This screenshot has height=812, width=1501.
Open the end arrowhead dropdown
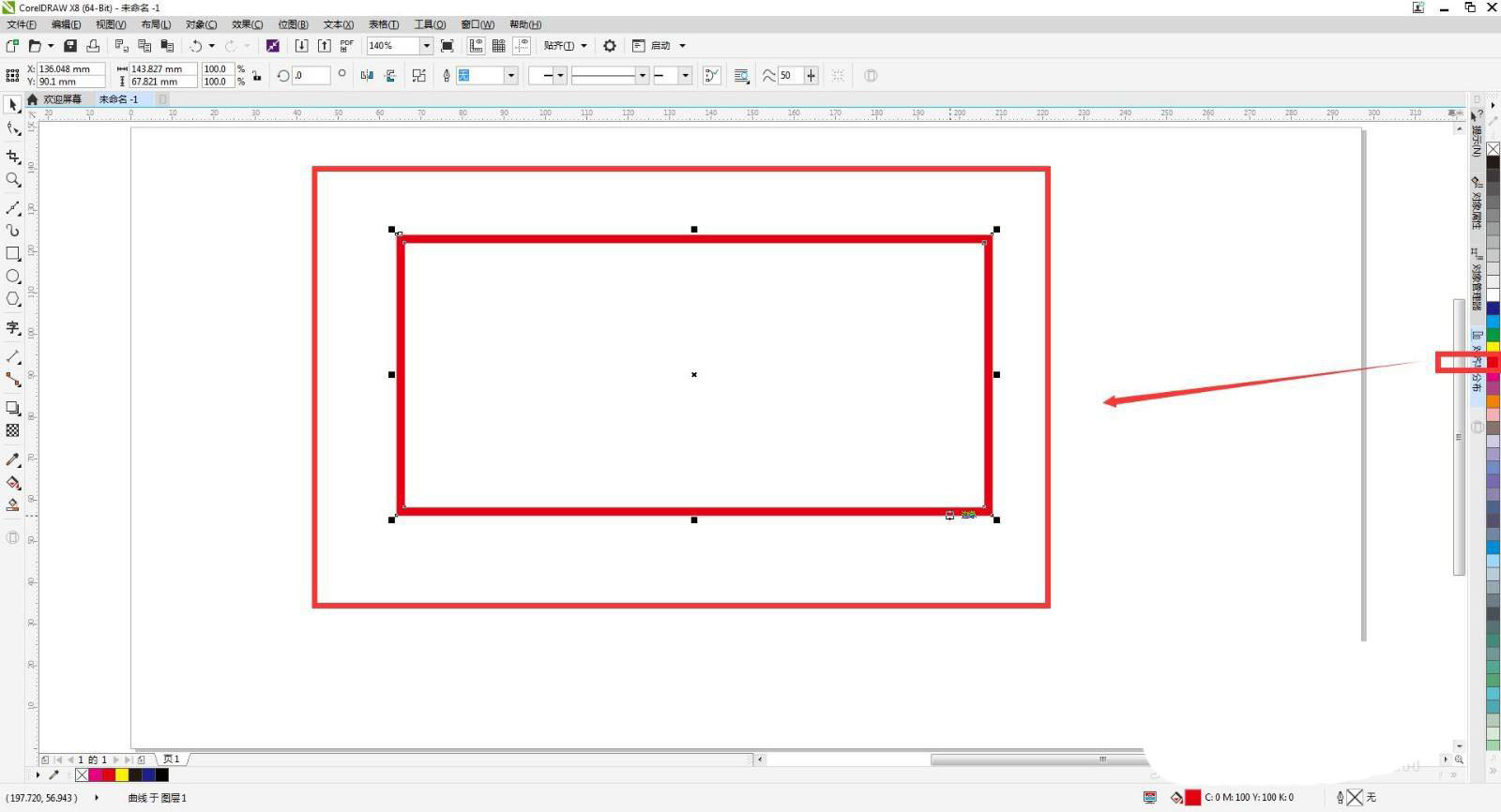pyautogui.click(x=686, y=75)
